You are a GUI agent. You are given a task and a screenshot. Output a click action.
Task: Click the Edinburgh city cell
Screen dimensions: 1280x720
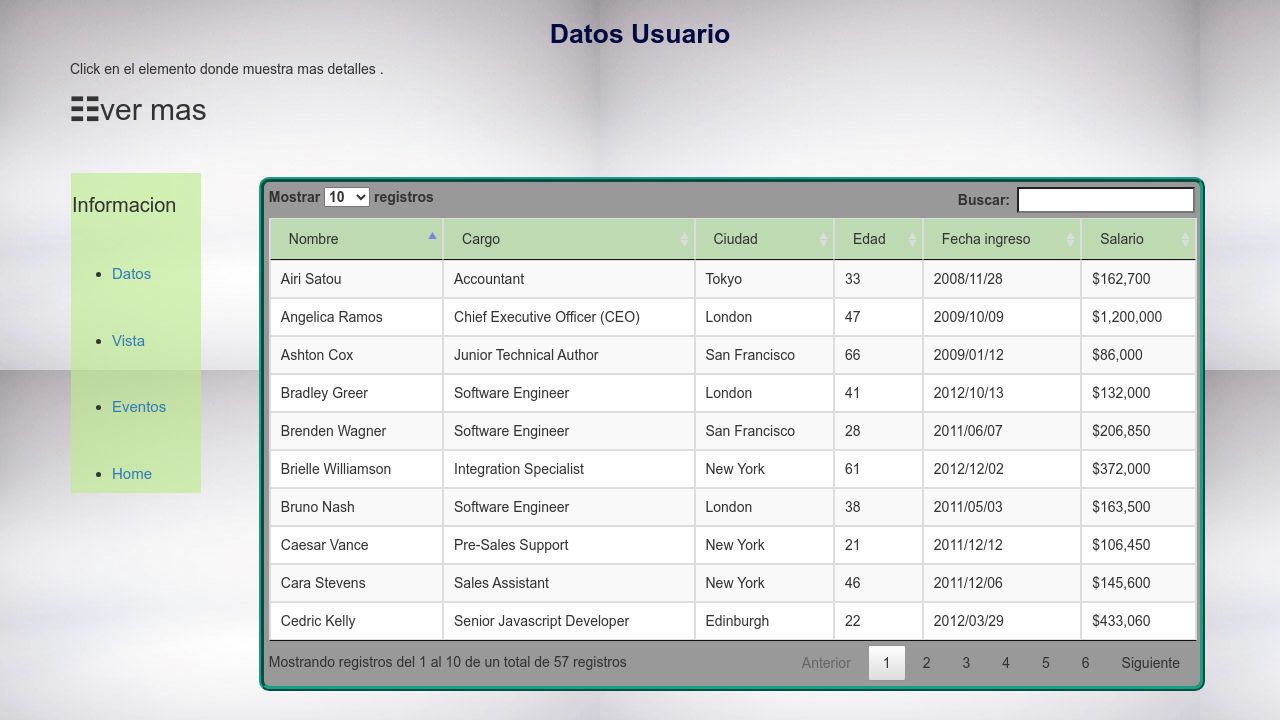[764, 621]
